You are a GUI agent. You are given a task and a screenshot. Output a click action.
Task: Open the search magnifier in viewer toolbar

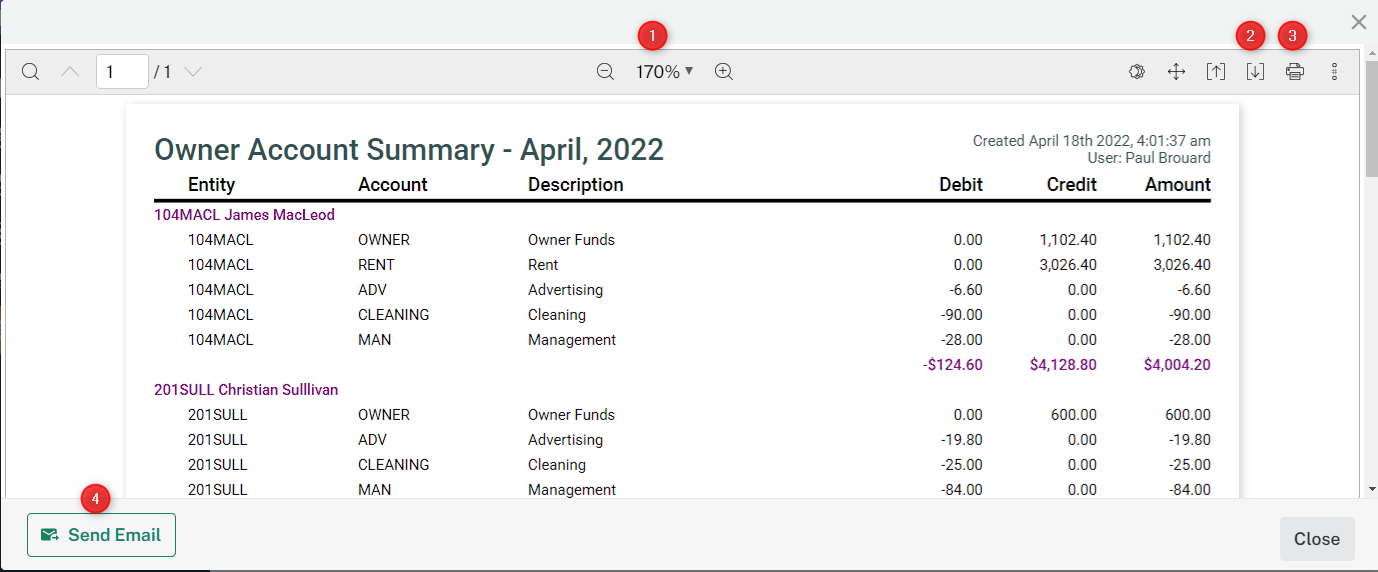(x=31, y=72)
